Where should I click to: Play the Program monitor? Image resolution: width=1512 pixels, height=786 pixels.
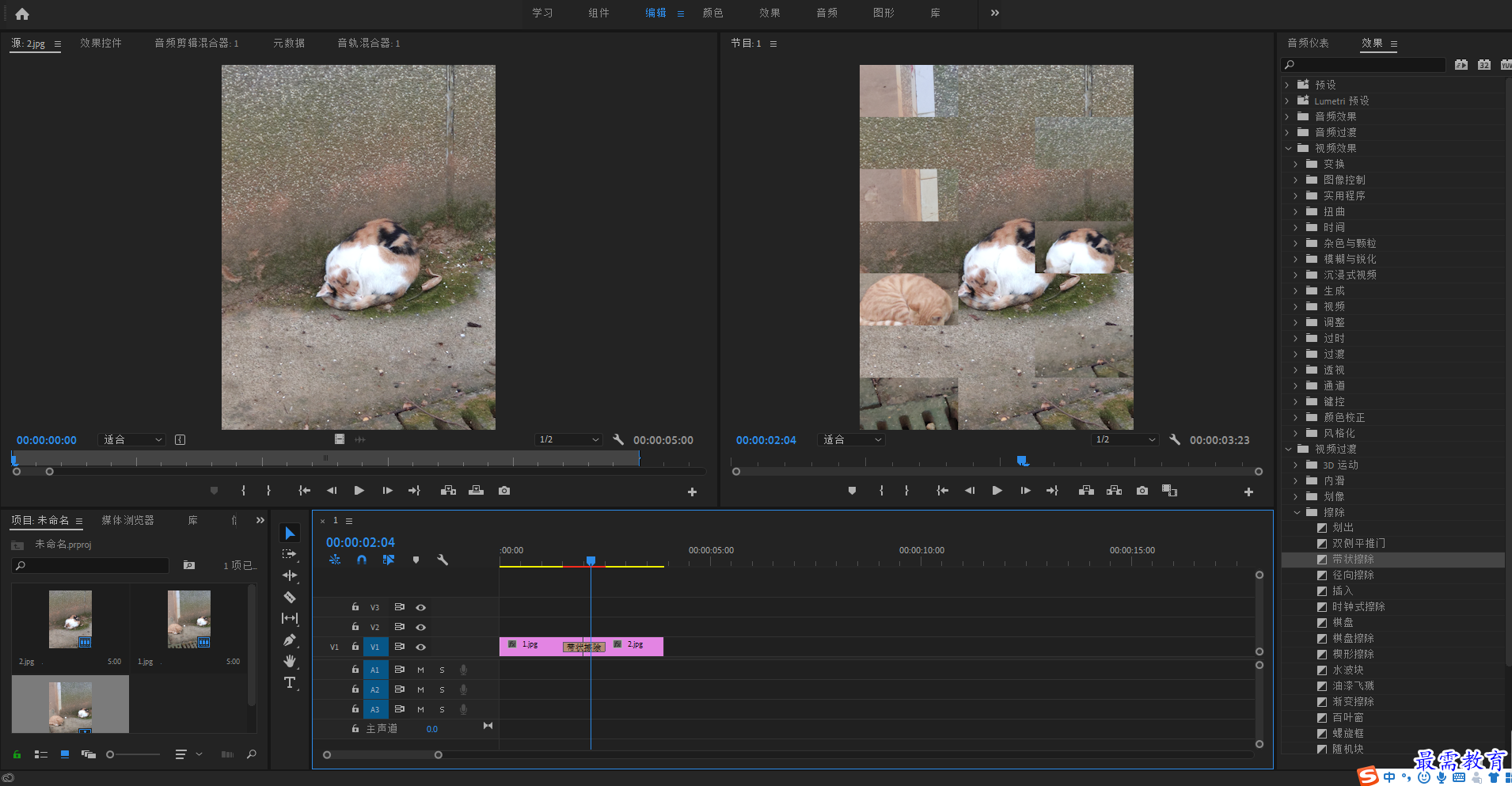(997, 491)
